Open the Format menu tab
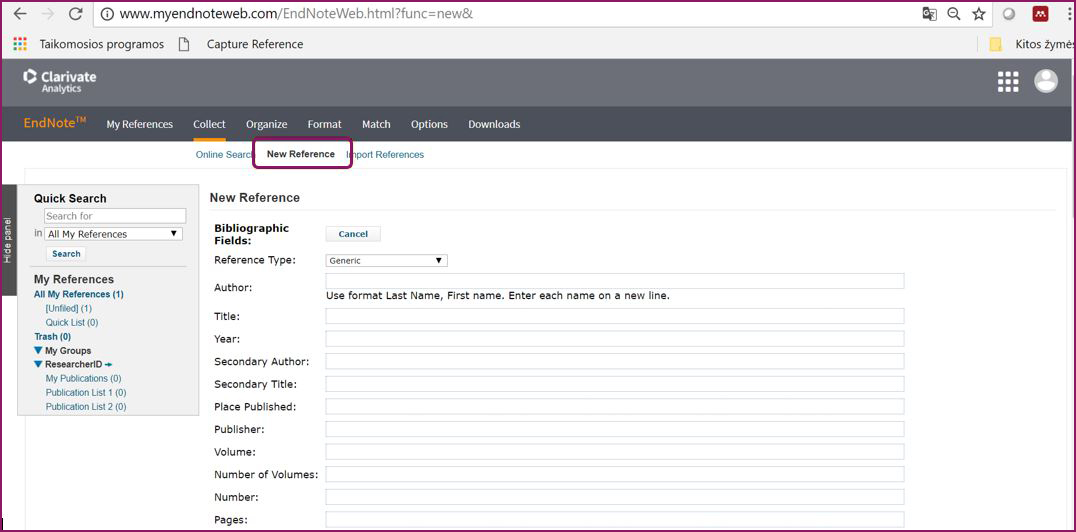 coord(324,125)
